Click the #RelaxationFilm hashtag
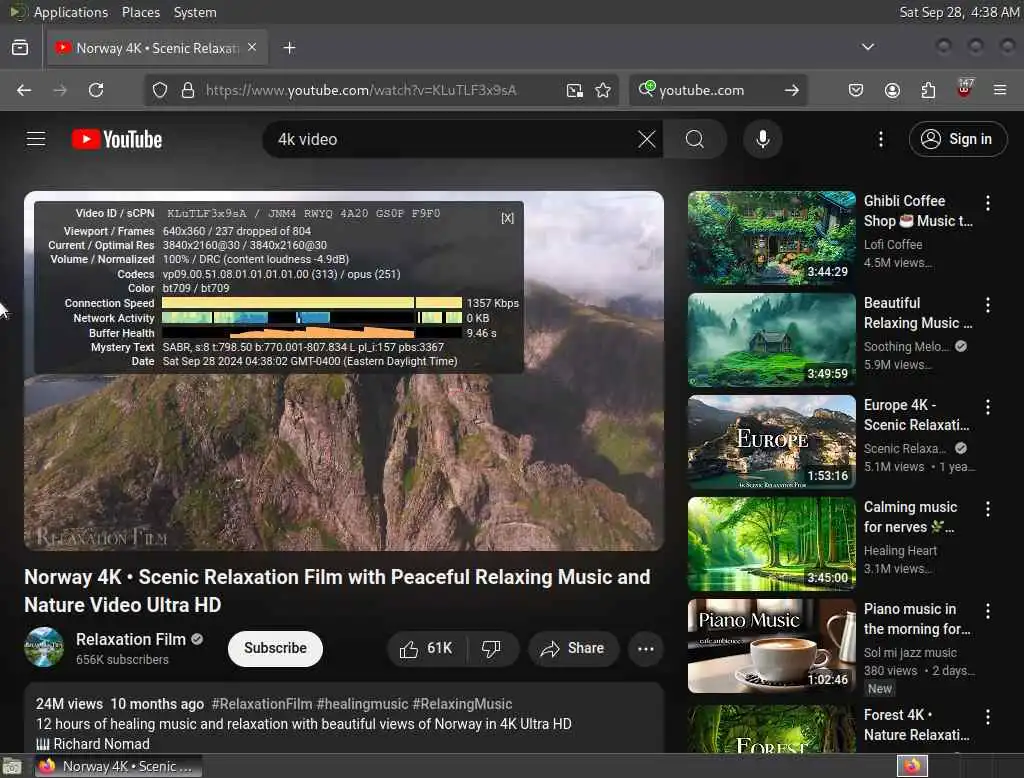This screenshot has height=778, width=1024. pos(262,704)
